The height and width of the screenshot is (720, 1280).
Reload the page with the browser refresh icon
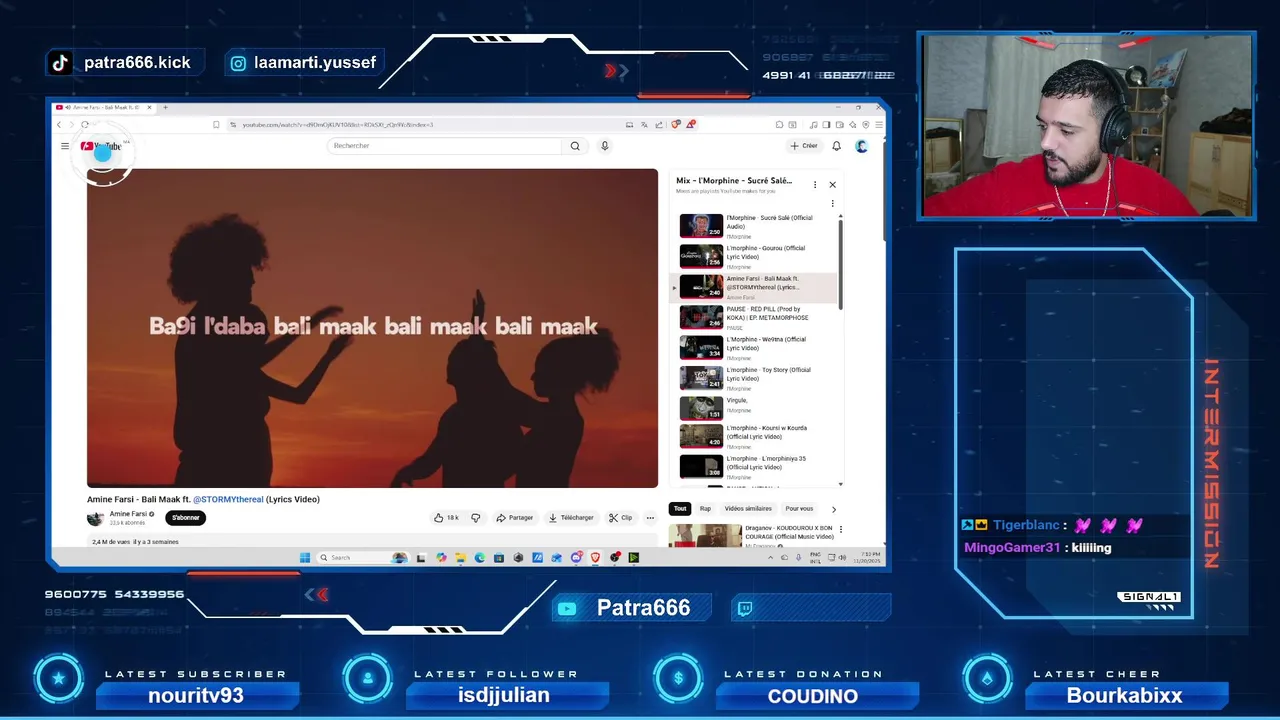coord(85,125)
